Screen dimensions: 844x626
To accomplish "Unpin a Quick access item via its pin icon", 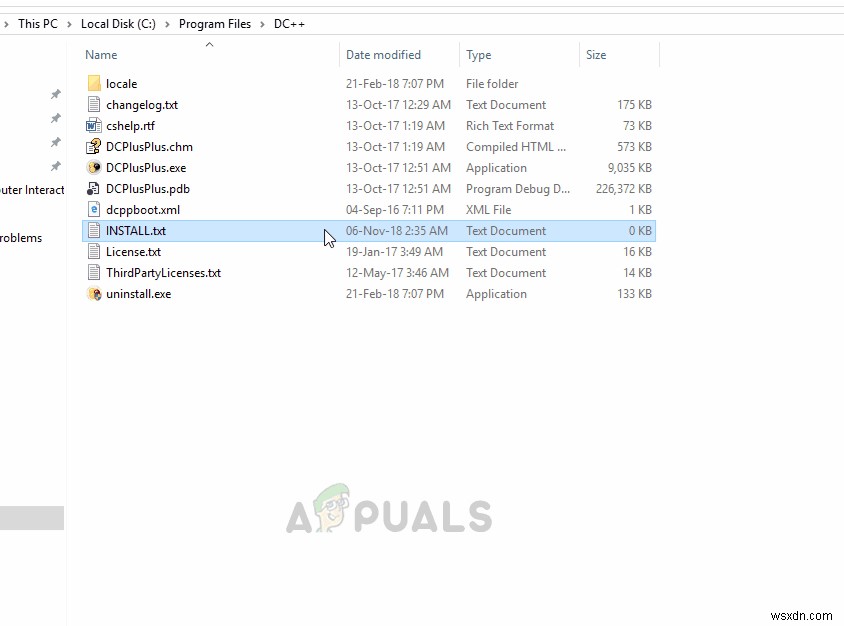I will tap(56, 93).
